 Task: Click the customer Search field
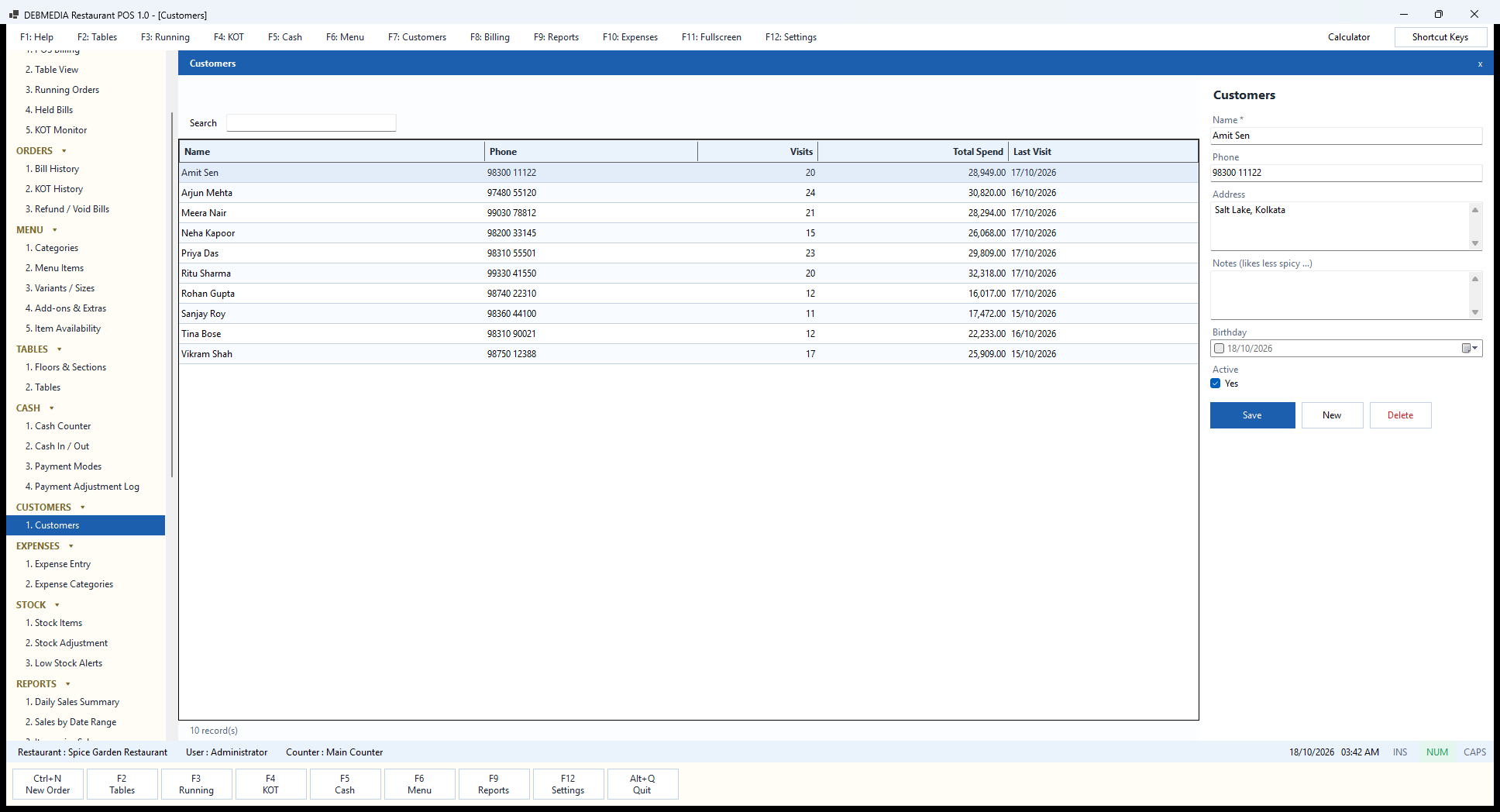(x=311, y=123)
